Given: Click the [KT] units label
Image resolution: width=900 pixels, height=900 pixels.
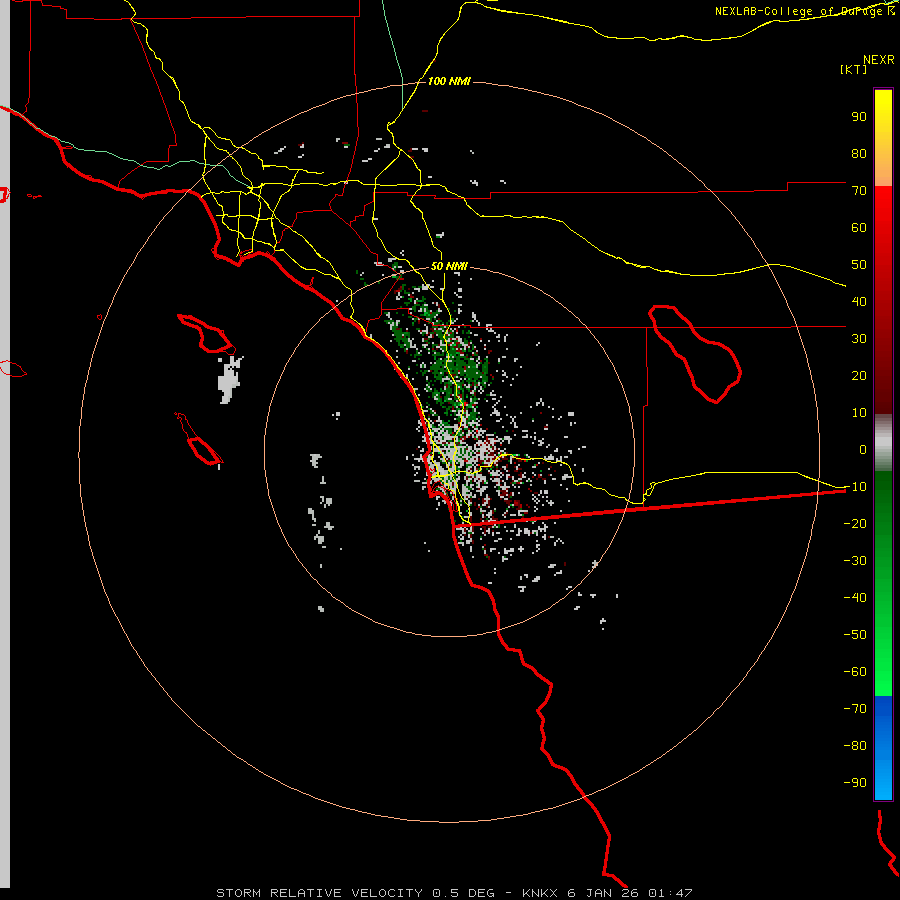Looking at the screenshot, I should tap(853, 69).
